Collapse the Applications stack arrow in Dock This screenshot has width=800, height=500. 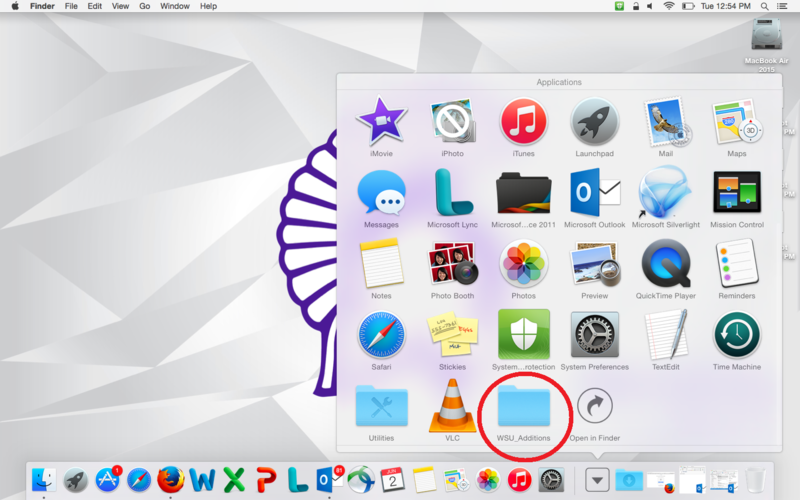[x=597, y=479]
